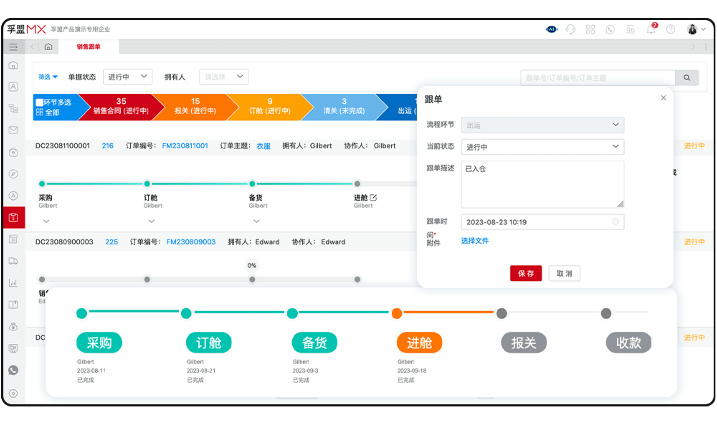717x425 pixels.
Task: Open the headset customer support icon
Action: (x=570, y=30)
